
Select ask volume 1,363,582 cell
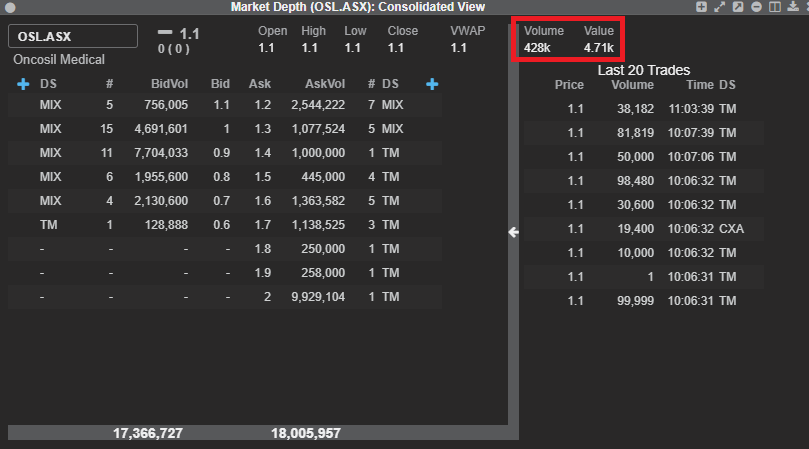318,201
